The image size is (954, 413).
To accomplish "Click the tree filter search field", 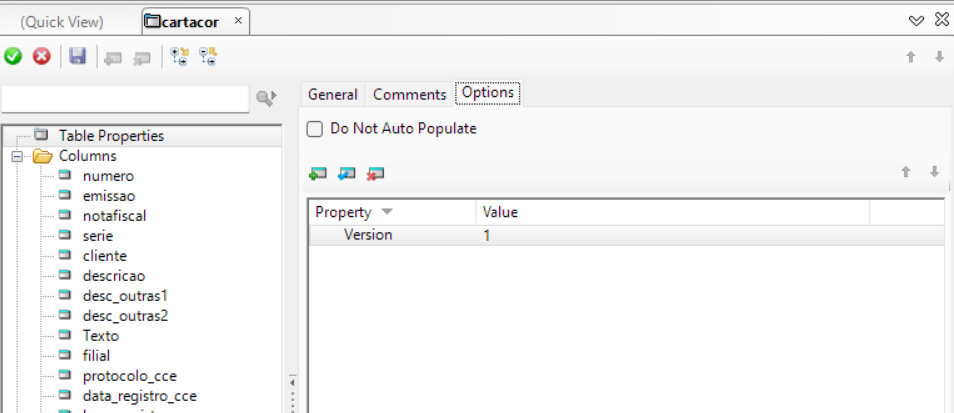I will pos(125,98).
